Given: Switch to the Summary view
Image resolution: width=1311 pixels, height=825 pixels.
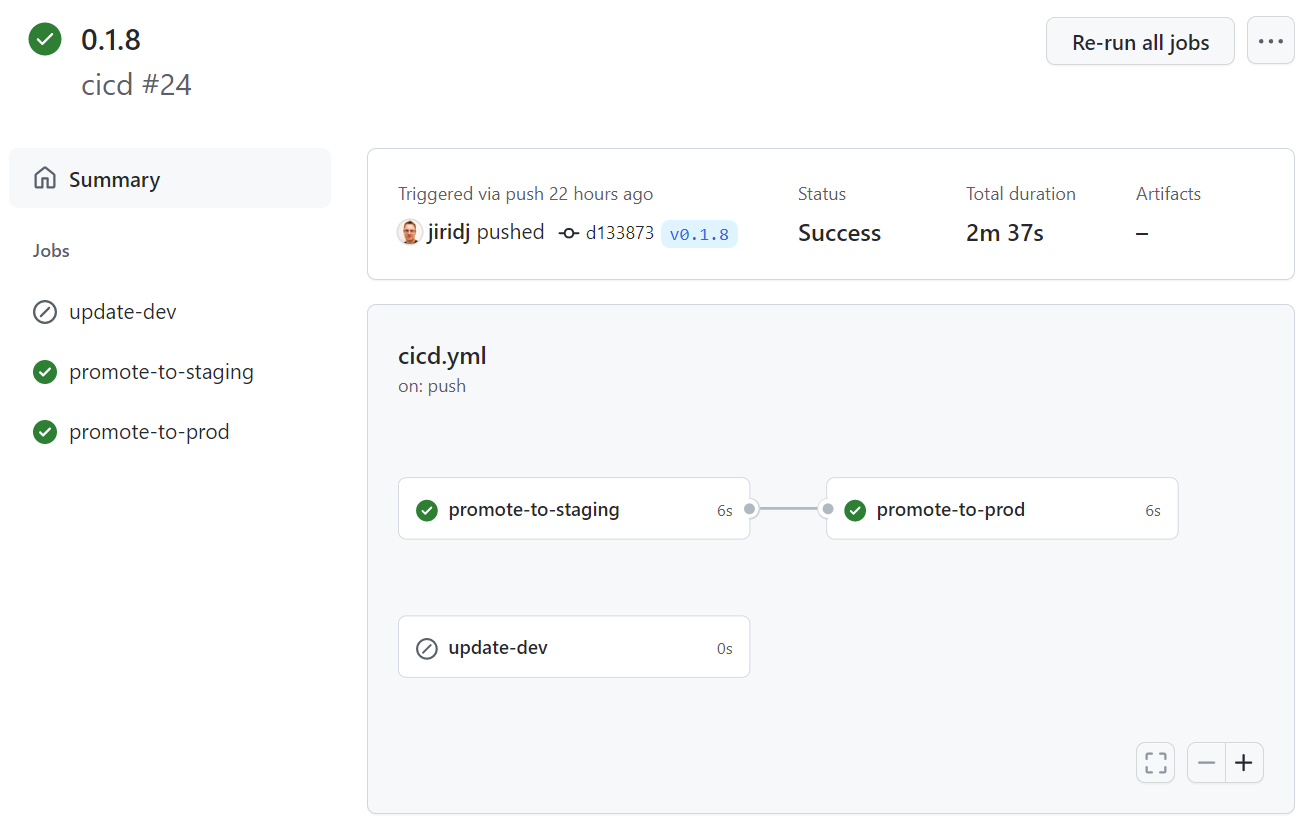Looking at the screenshot, I should coord(114,178).
